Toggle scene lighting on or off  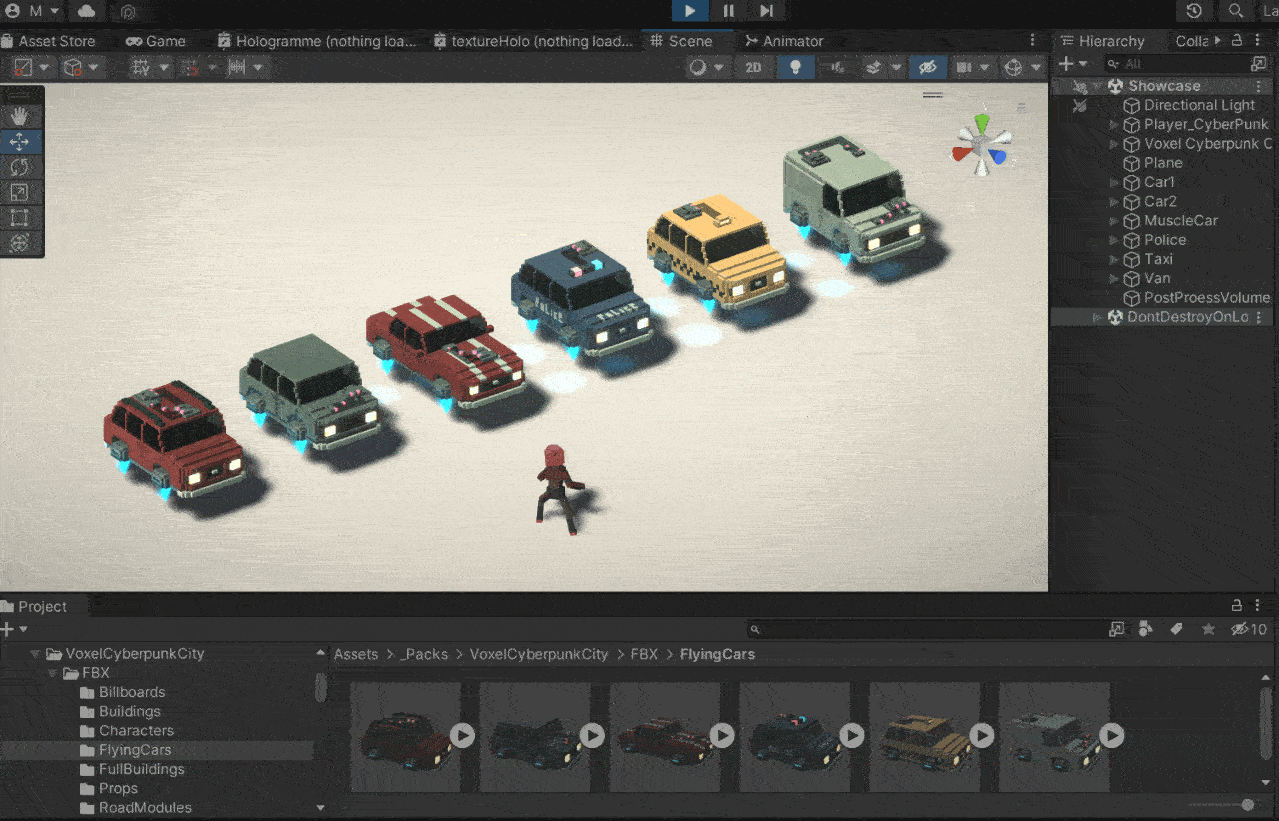point(796,67)
